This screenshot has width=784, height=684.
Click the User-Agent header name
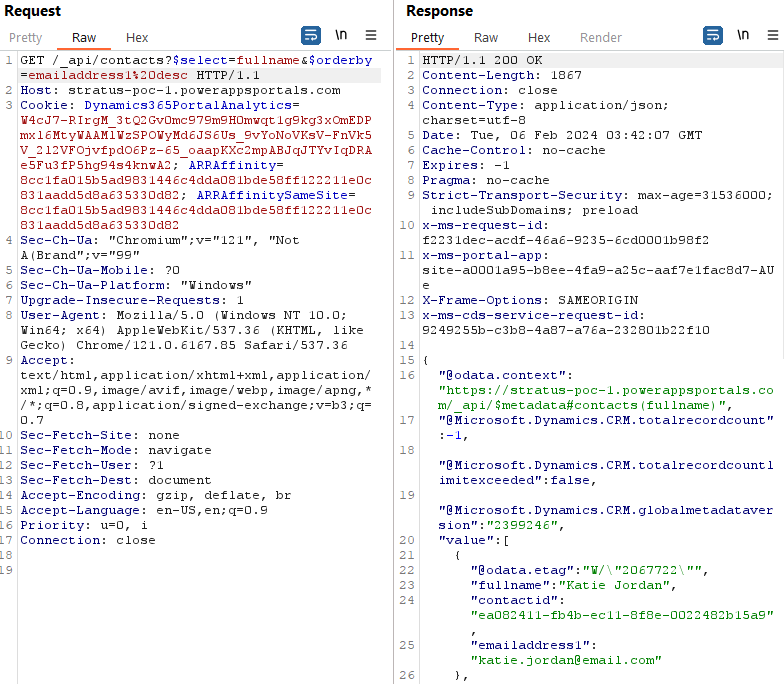click(x=60, y=316)
